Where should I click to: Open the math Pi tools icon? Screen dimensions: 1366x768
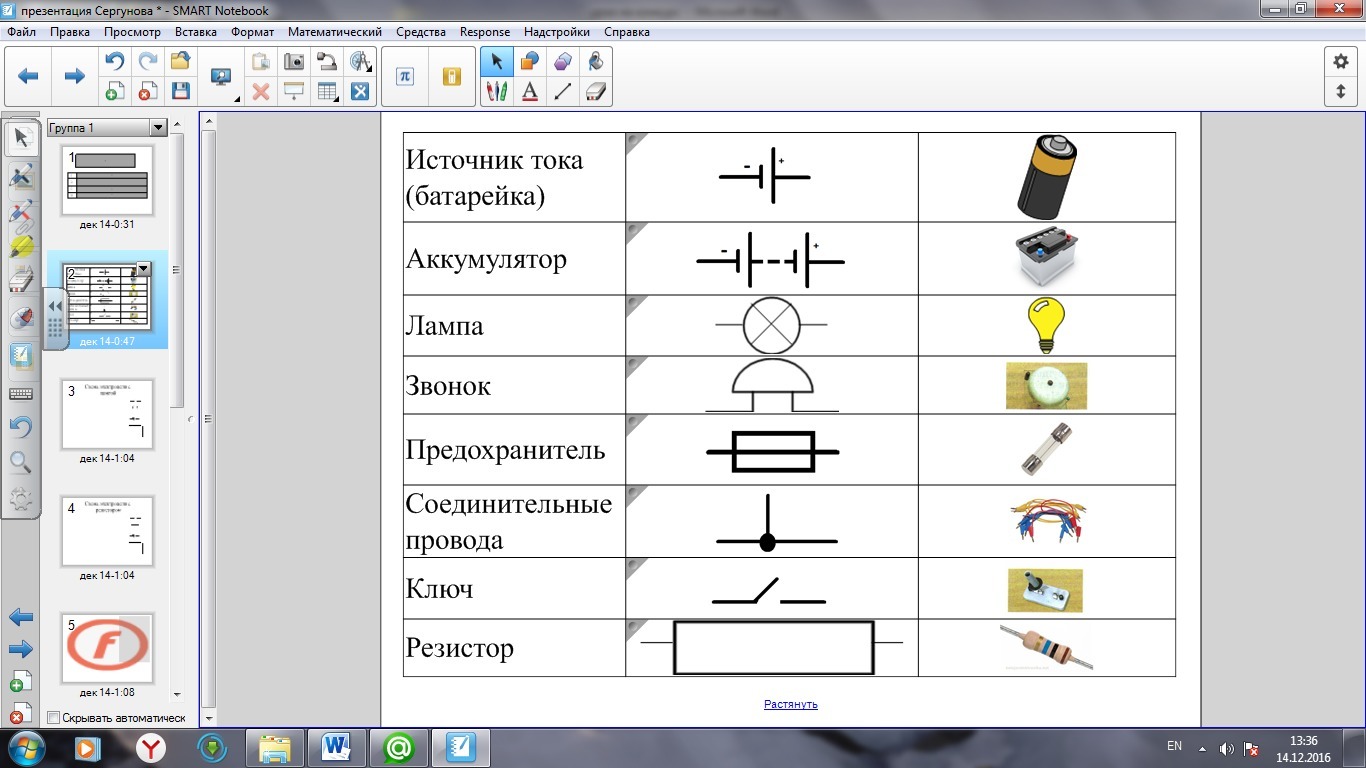(x=405, y=76)
